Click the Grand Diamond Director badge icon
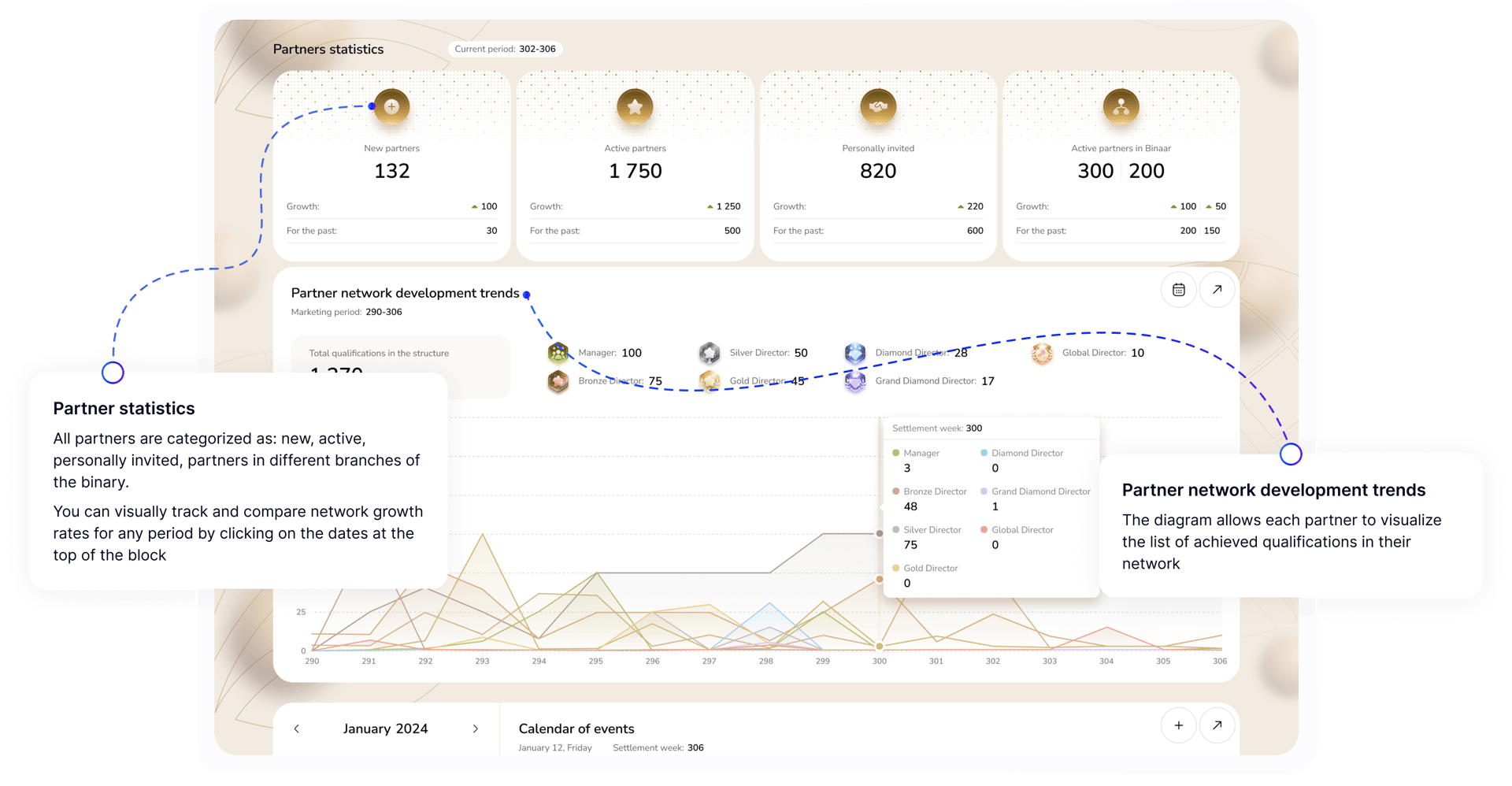The height and width of the screenshot is (786, 1512). (855, 381)
